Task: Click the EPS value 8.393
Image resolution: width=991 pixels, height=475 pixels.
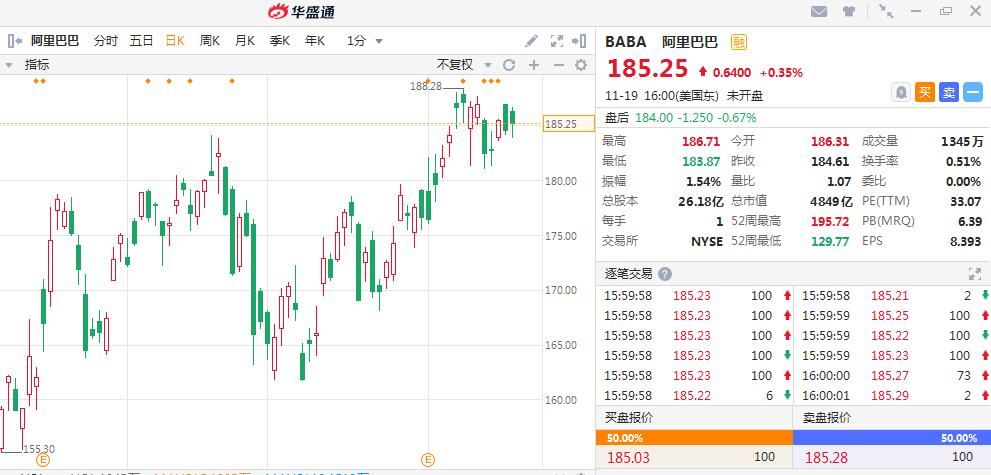Action: tap(965, 241)
